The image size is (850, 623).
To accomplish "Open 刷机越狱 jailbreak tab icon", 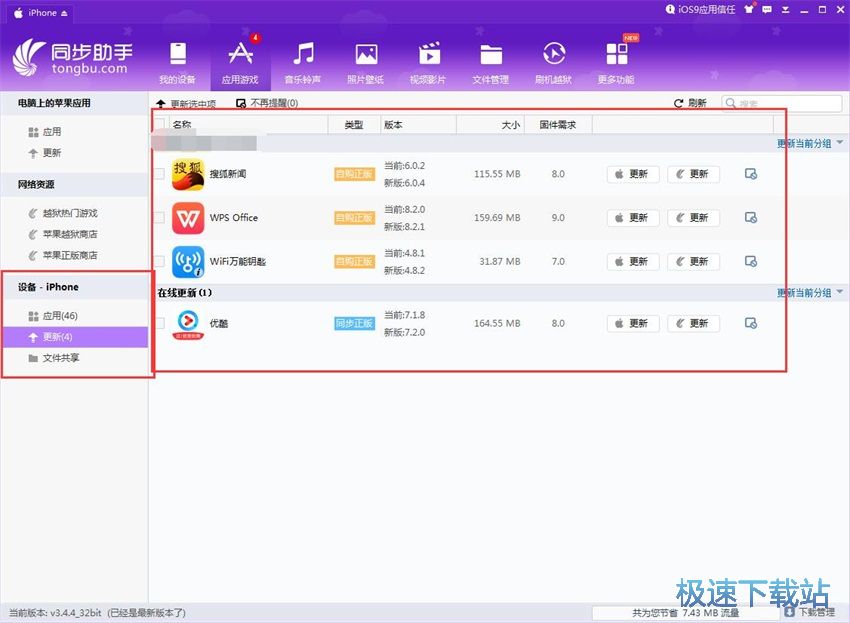I will click(x=553, y=54).
